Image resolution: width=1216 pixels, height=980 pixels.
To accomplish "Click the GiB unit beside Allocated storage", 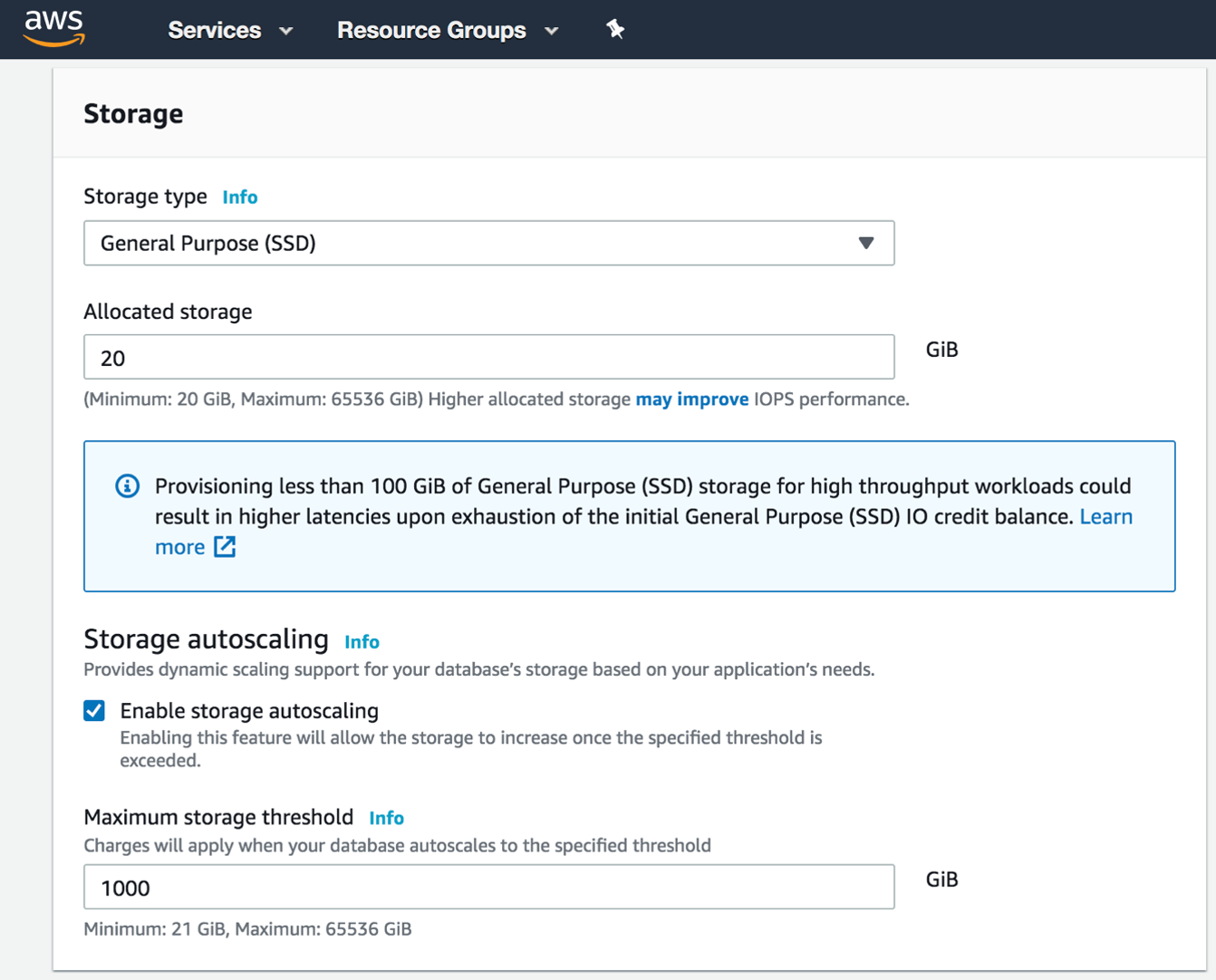I will (941, 350).
